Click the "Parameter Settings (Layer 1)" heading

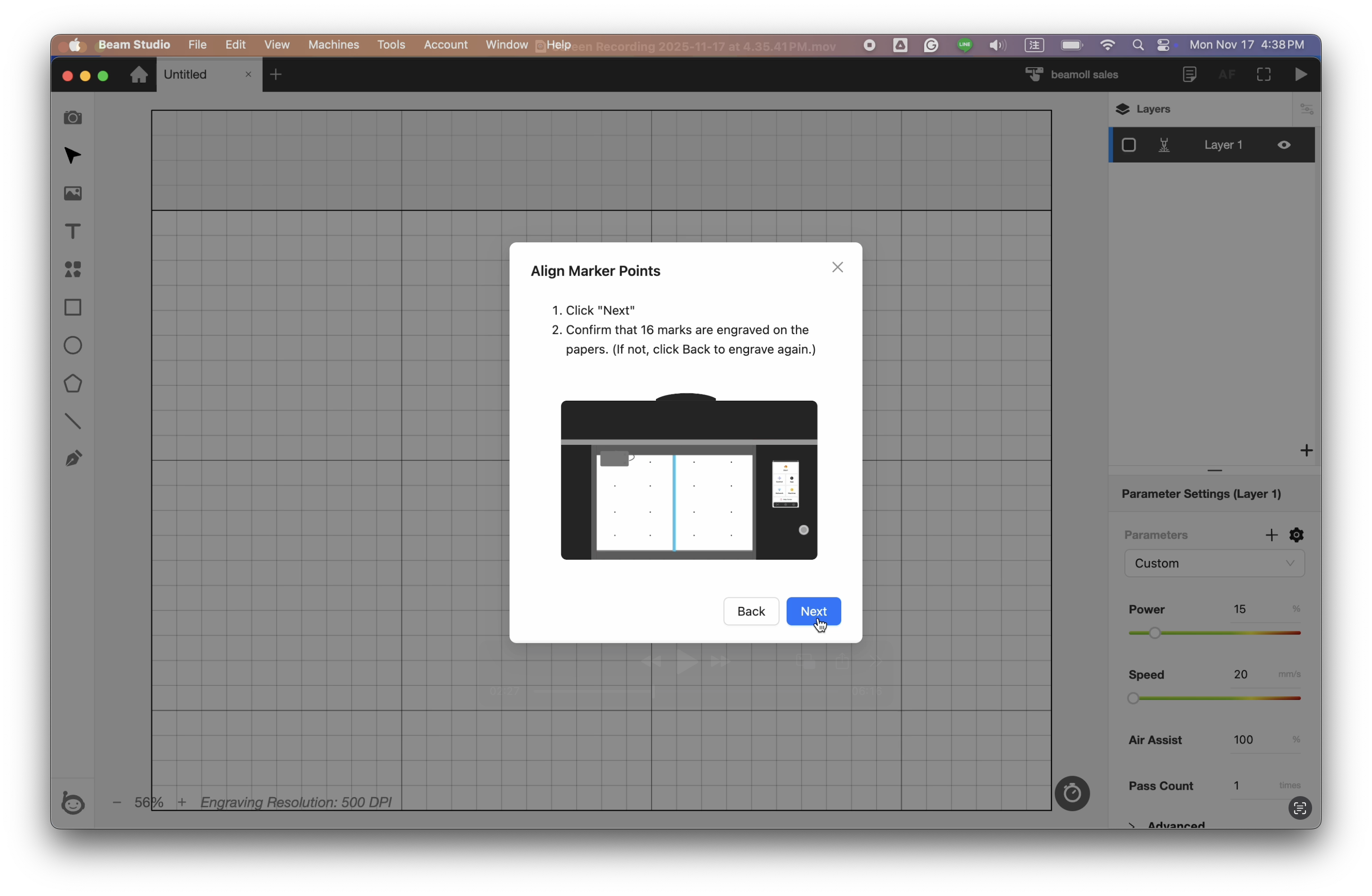1201,494
